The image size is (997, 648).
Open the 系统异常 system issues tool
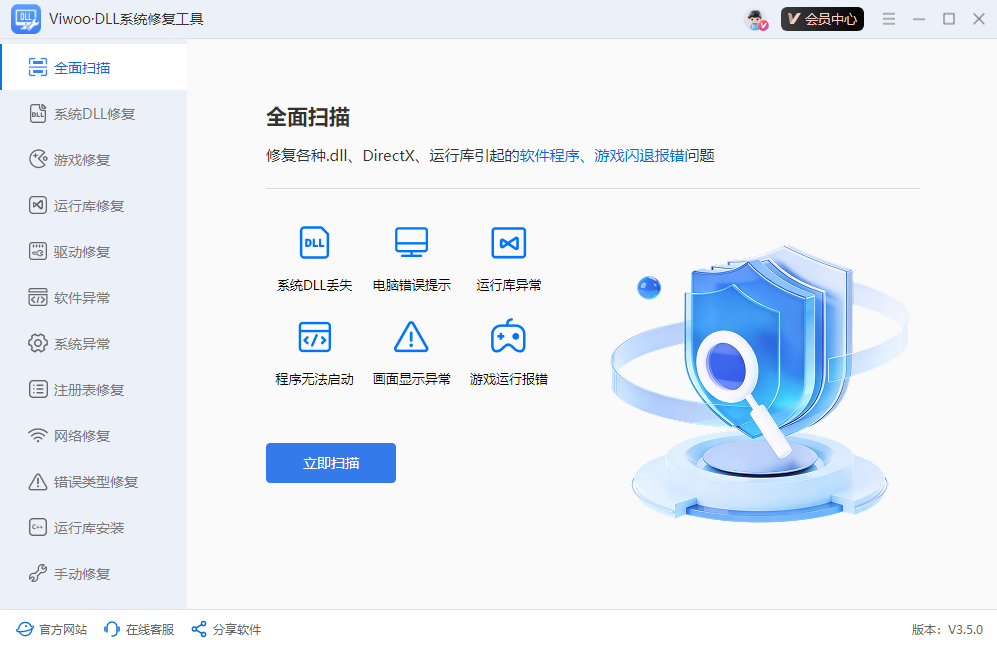click(x=36, y=343)
